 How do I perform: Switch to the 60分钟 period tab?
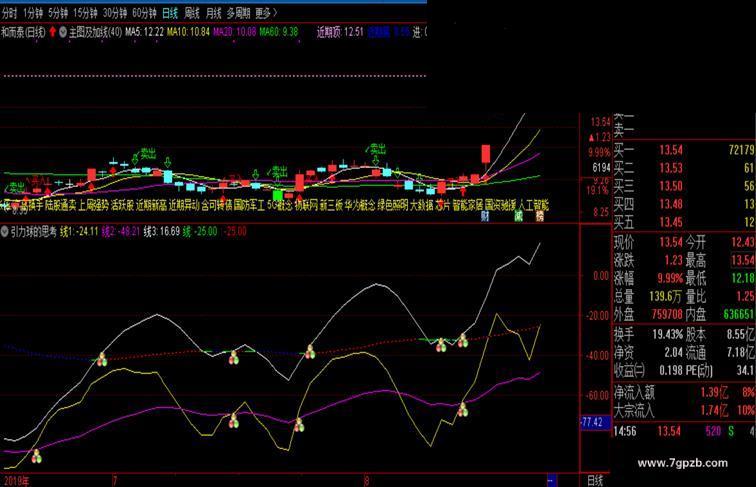point(145,14)
